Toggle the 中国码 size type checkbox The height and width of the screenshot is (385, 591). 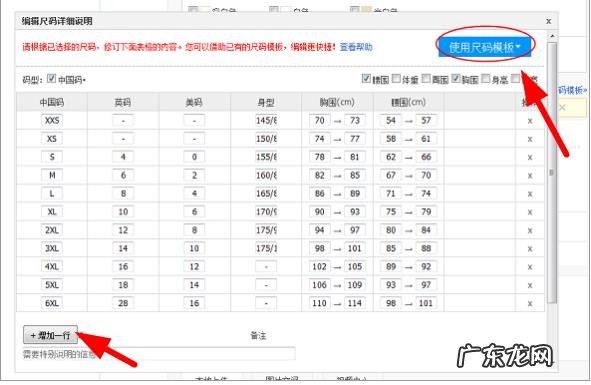[51, 78]
